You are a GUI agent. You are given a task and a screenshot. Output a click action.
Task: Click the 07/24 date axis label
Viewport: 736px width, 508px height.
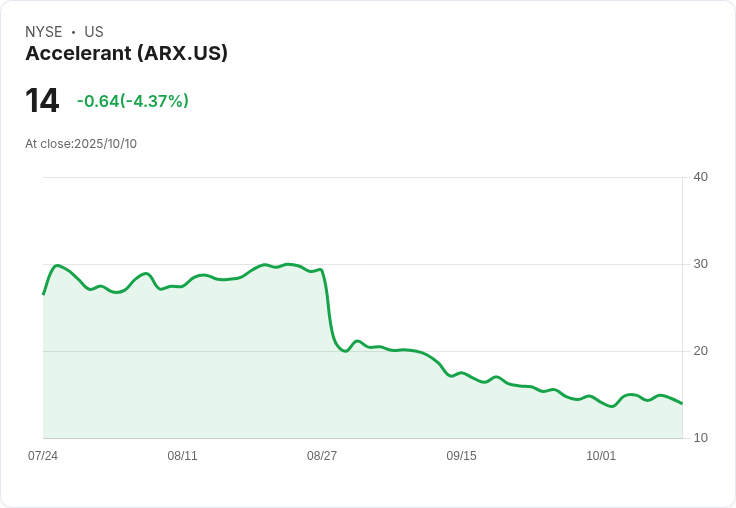click(43, 456)
